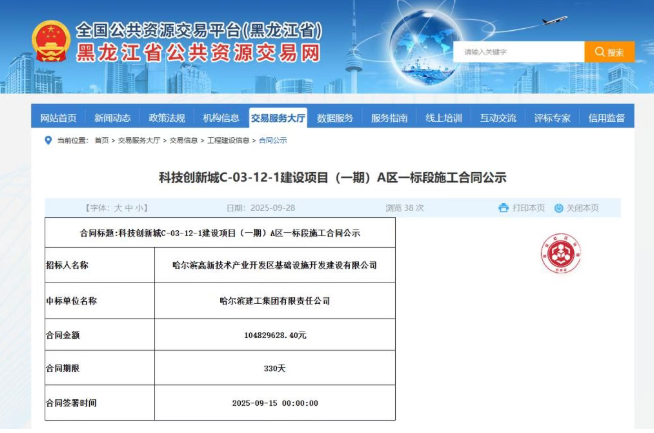Open the 数据服务 tab
This screenshot has width=654, height=433.
335,118
